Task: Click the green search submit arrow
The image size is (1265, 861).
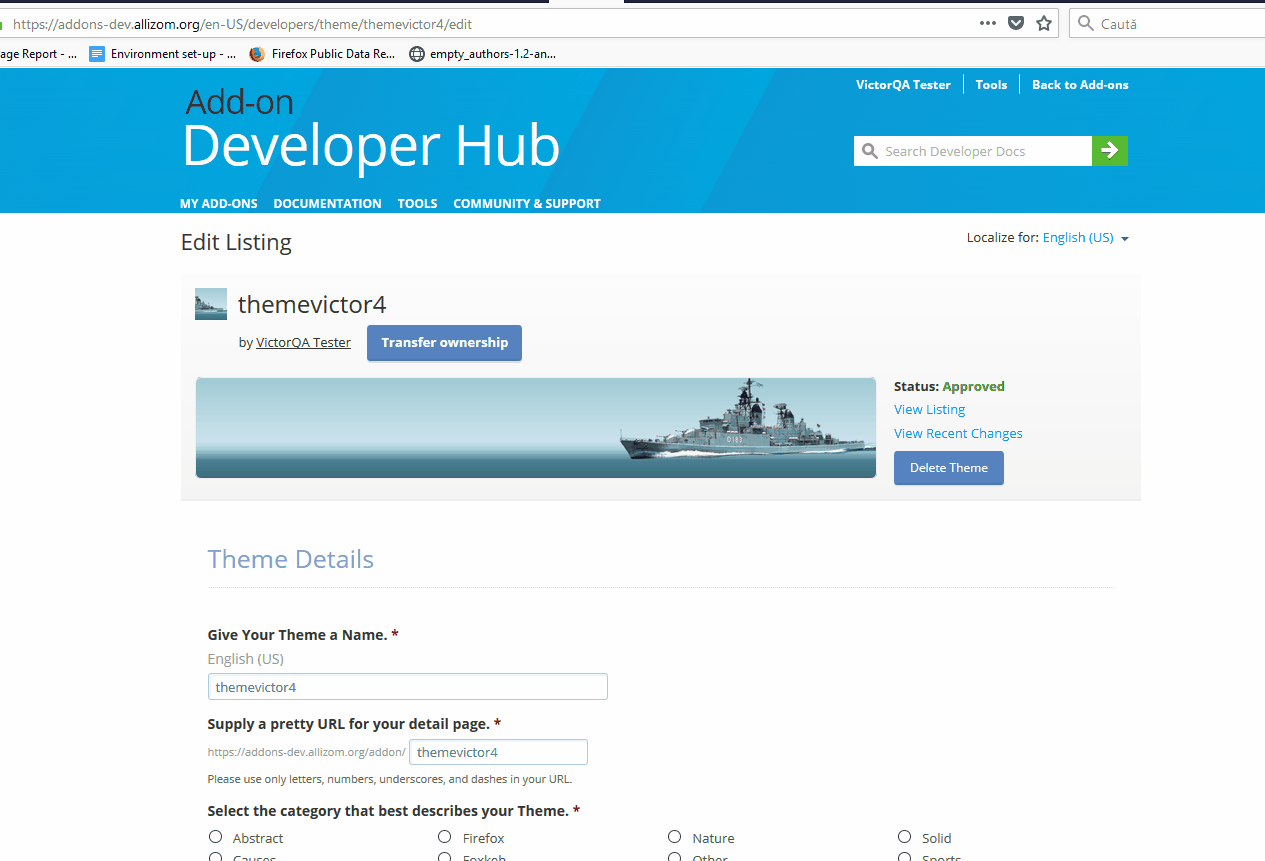Action: 1109,150
